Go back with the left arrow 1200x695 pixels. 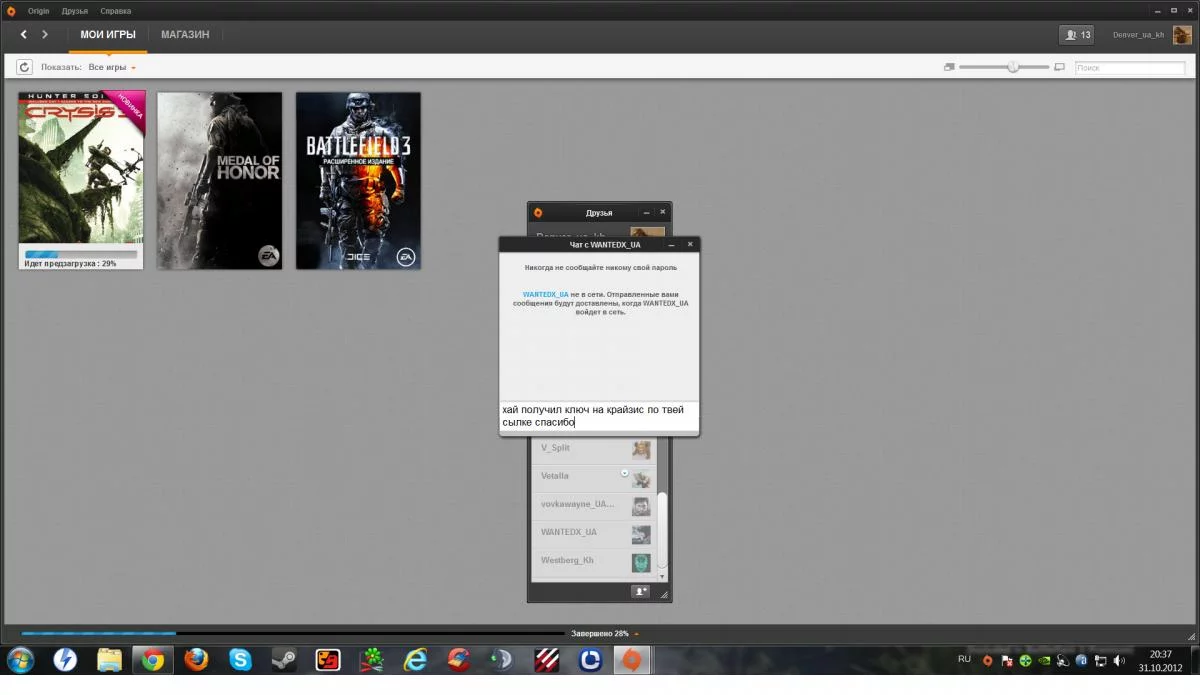(x=24, y=35)
